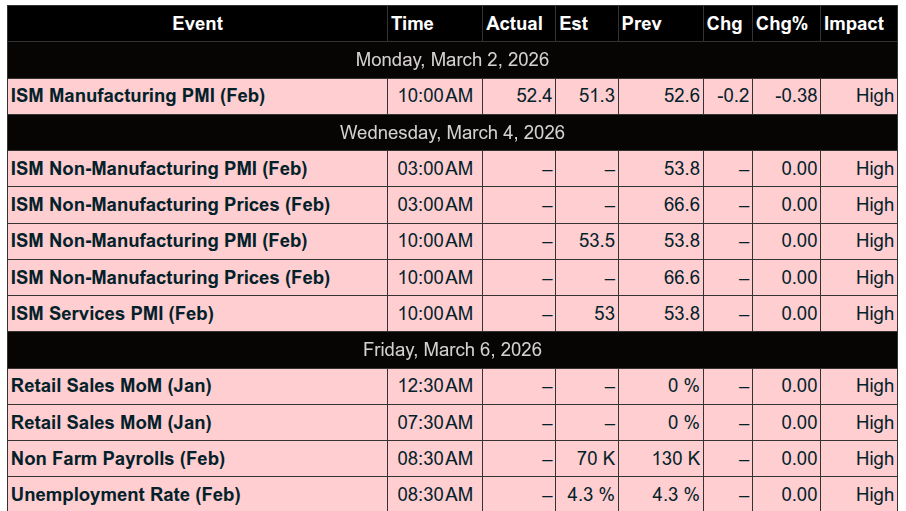Screen dimensions: 906x511
Task: Select the Est column header
Action: tap(574, 24)
